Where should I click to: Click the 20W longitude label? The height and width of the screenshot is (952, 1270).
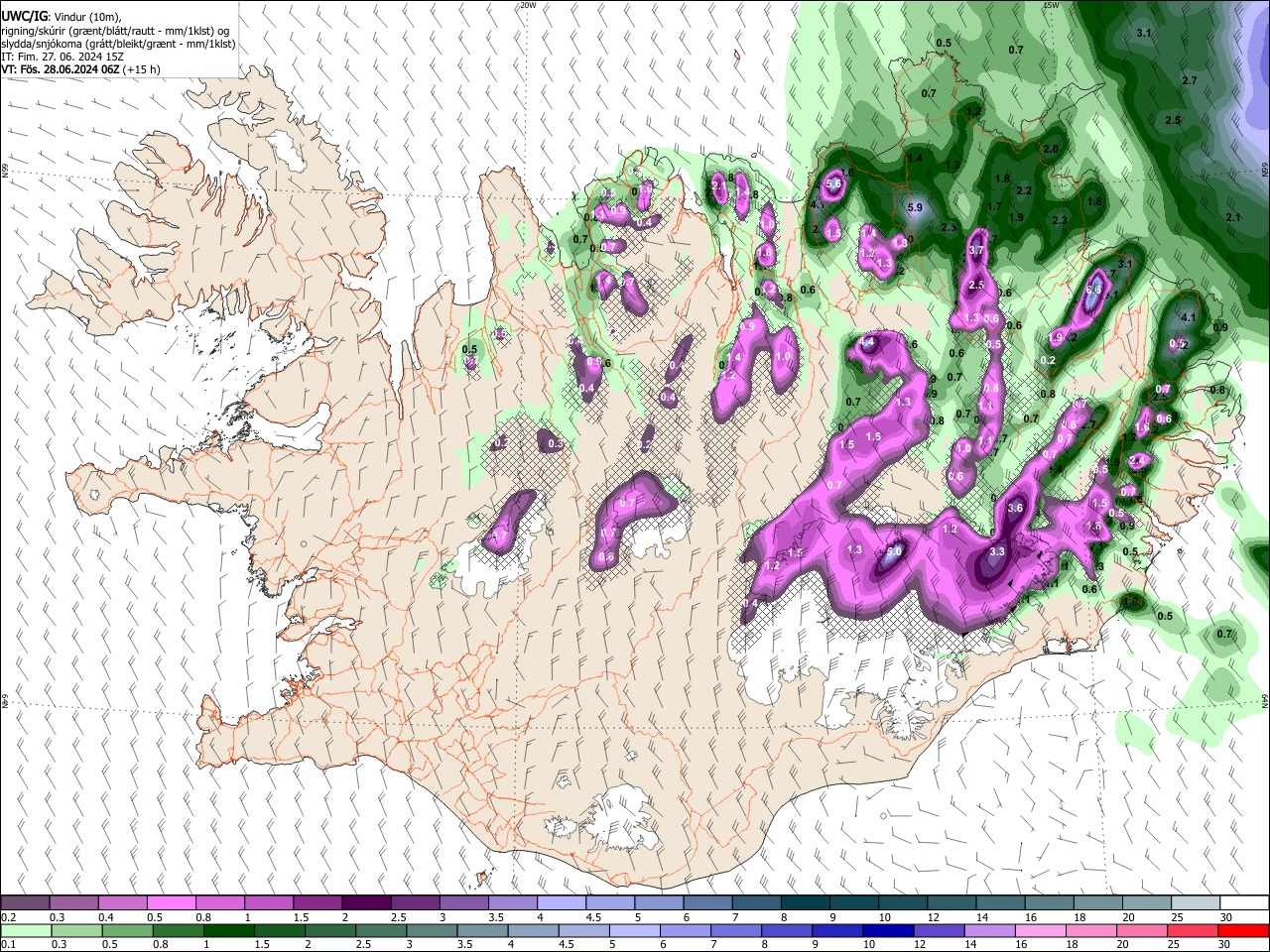coord(528,5)
